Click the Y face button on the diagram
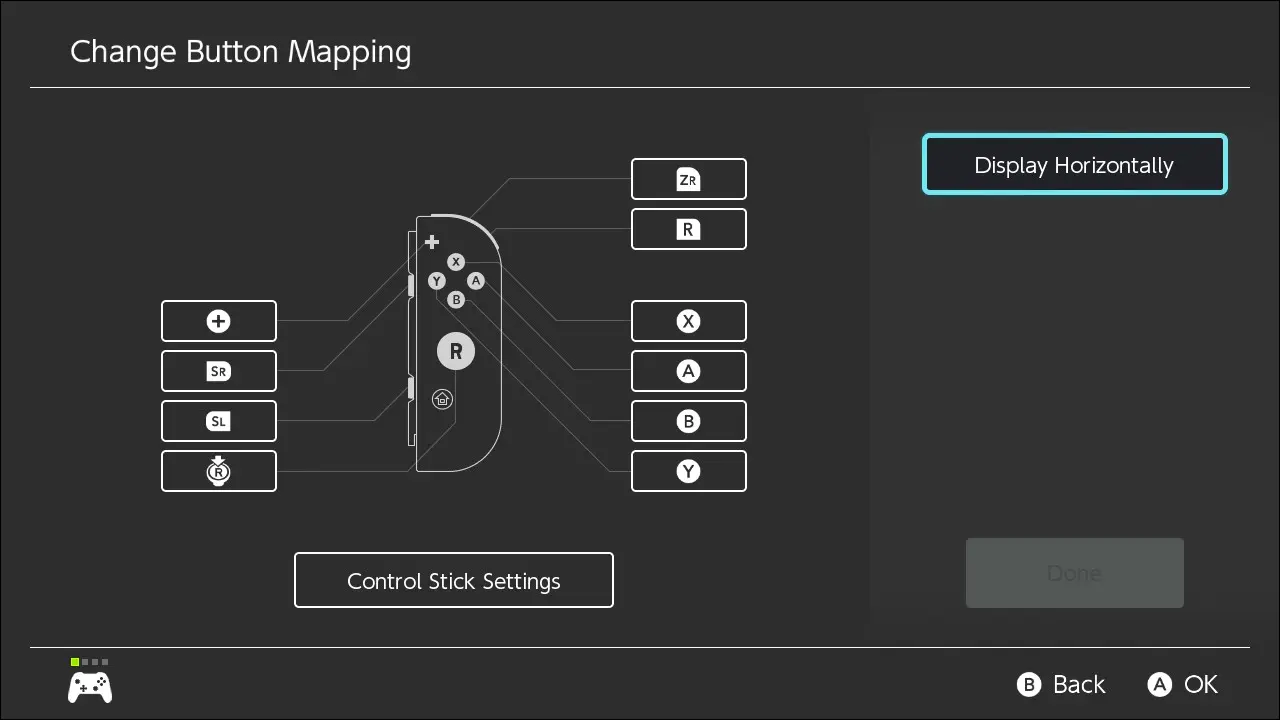Image resolution: width=1280 pixels, height=720 pixels. tap(437, 281)
